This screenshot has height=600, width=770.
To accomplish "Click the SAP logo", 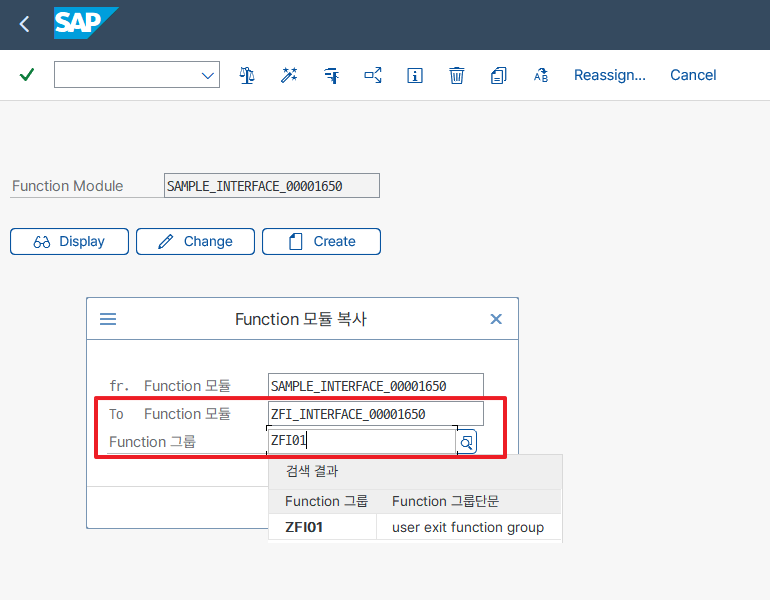I will tap(85, 23).
